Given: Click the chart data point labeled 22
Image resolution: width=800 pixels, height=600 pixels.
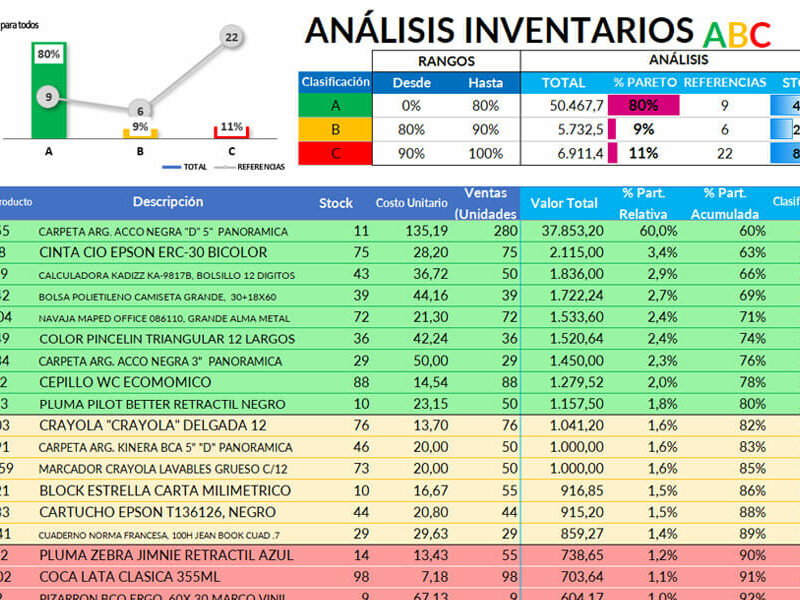Looking at the screenshot, I should 232,37.
